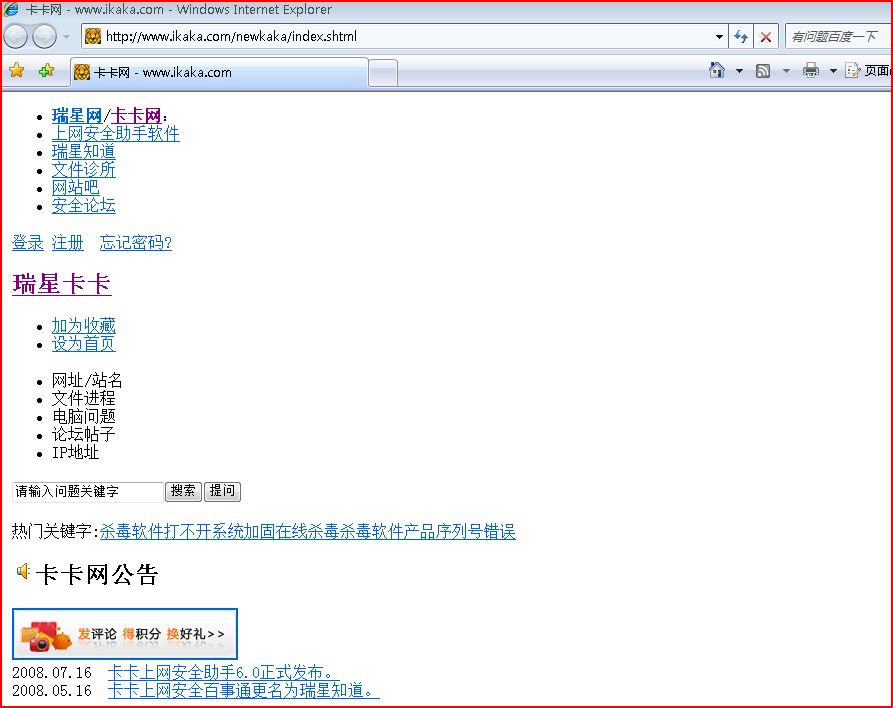893x708 pixels.
Task: Open the 卡卡网 top navigation link
Action: coord(136,116)
